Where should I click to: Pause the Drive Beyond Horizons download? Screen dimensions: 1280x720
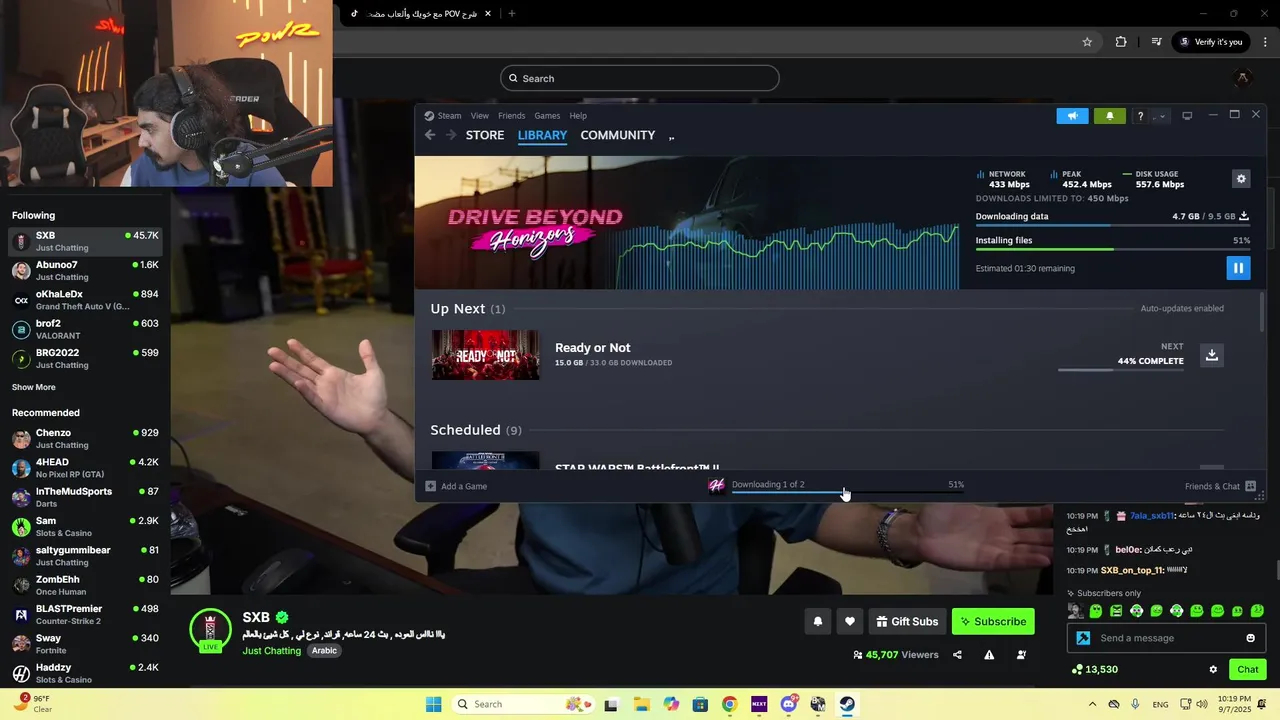pyautogui.click(x=1238, y=268)
